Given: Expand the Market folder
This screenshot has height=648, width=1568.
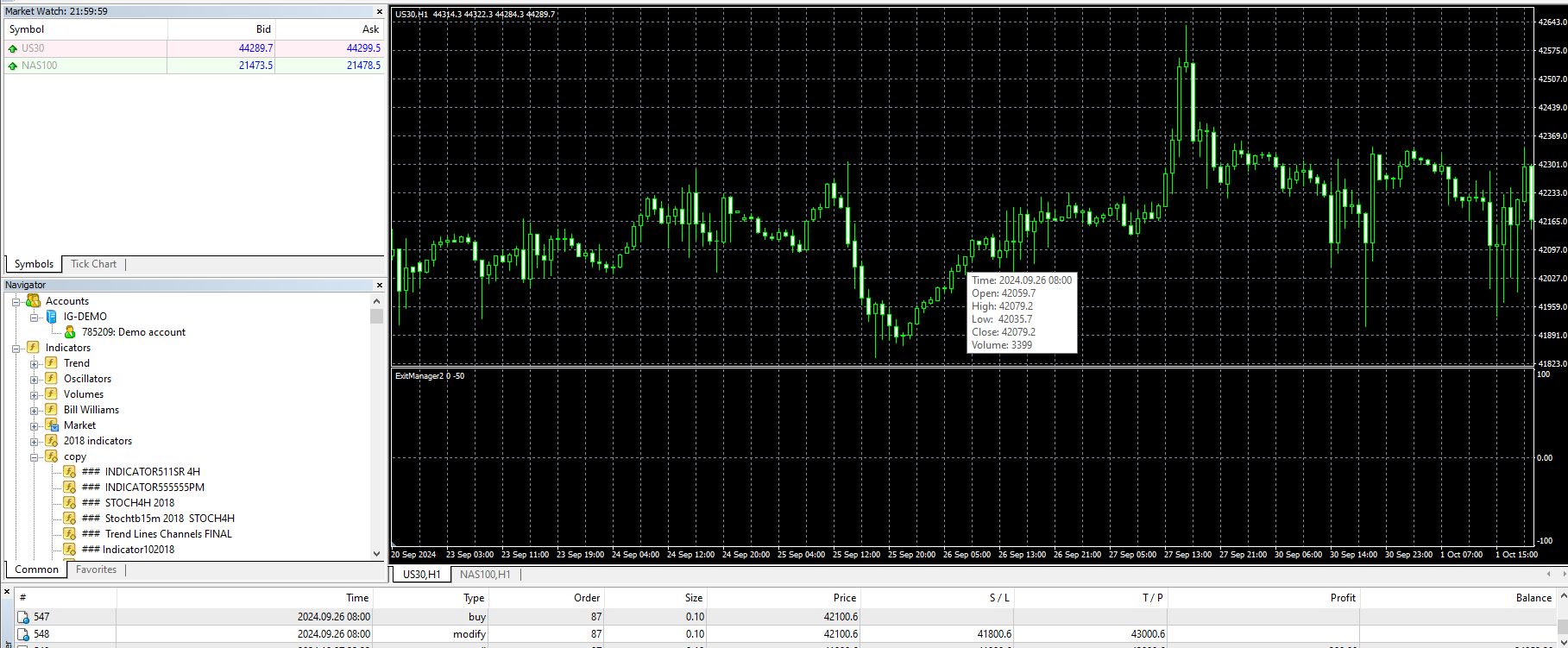Looking at the screenshot, I should point(35,425).
